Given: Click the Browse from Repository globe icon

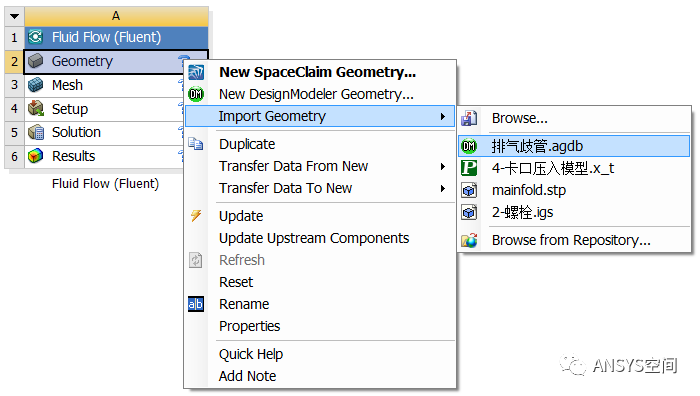Looking at the screenshot, I should pos(469,240).
